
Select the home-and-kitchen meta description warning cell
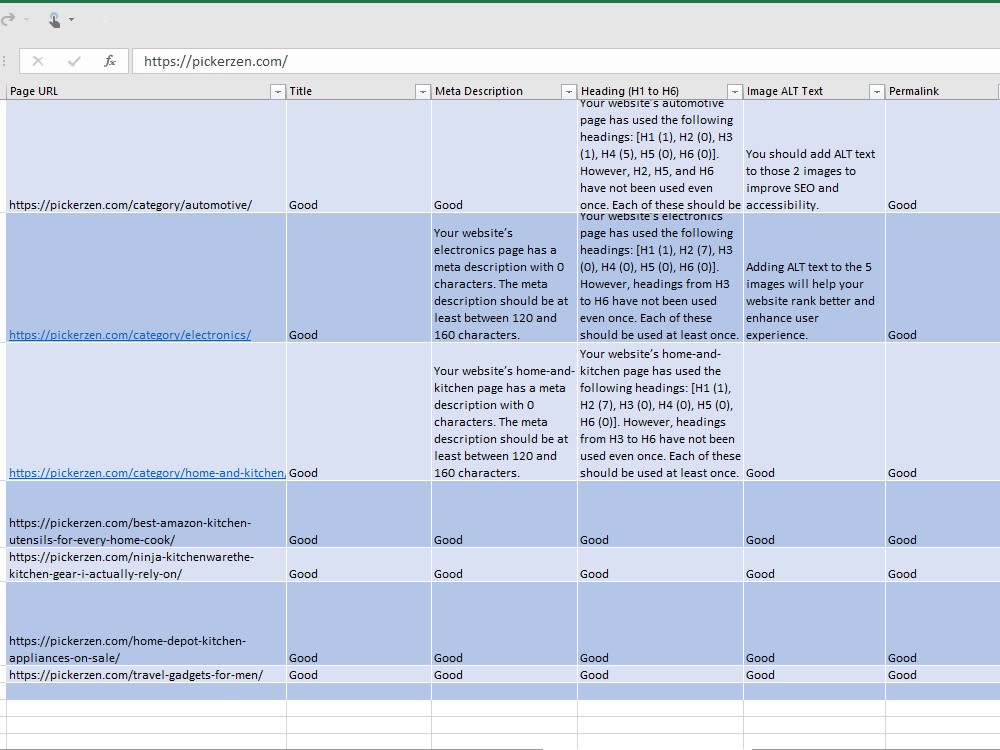[504, 412]
